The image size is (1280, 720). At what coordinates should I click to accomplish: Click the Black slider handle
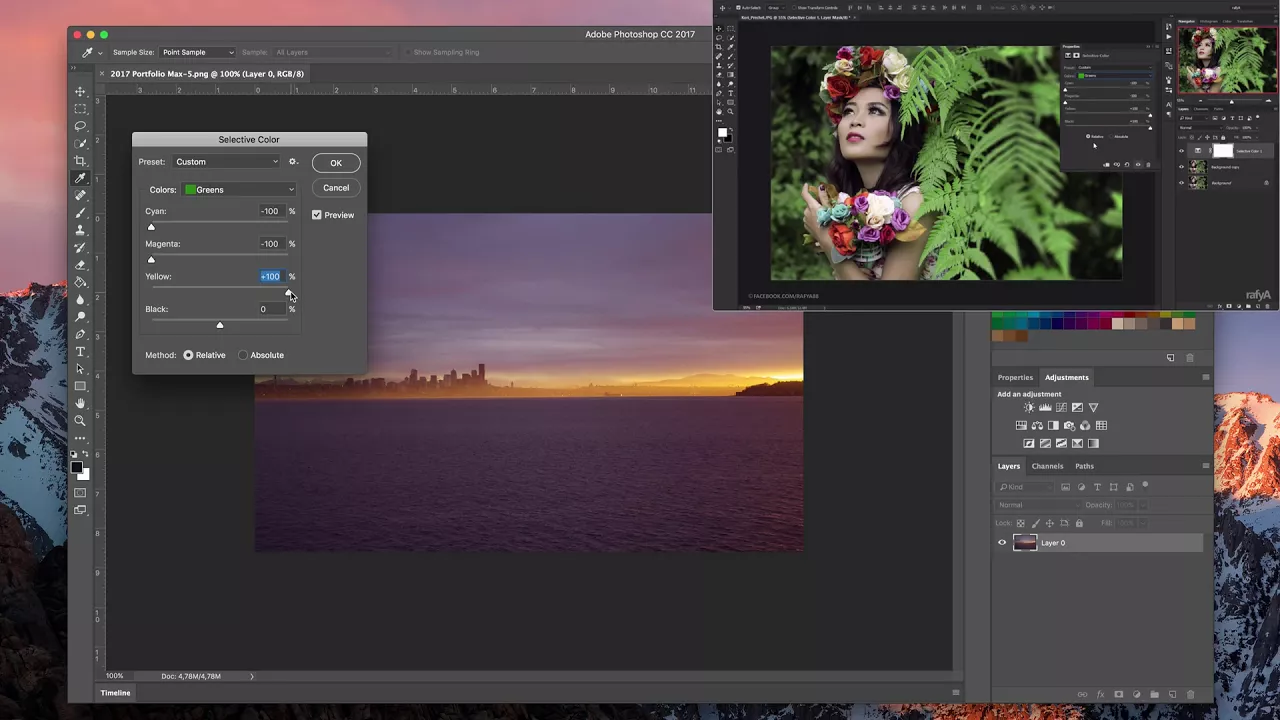(x=220, y=325)
